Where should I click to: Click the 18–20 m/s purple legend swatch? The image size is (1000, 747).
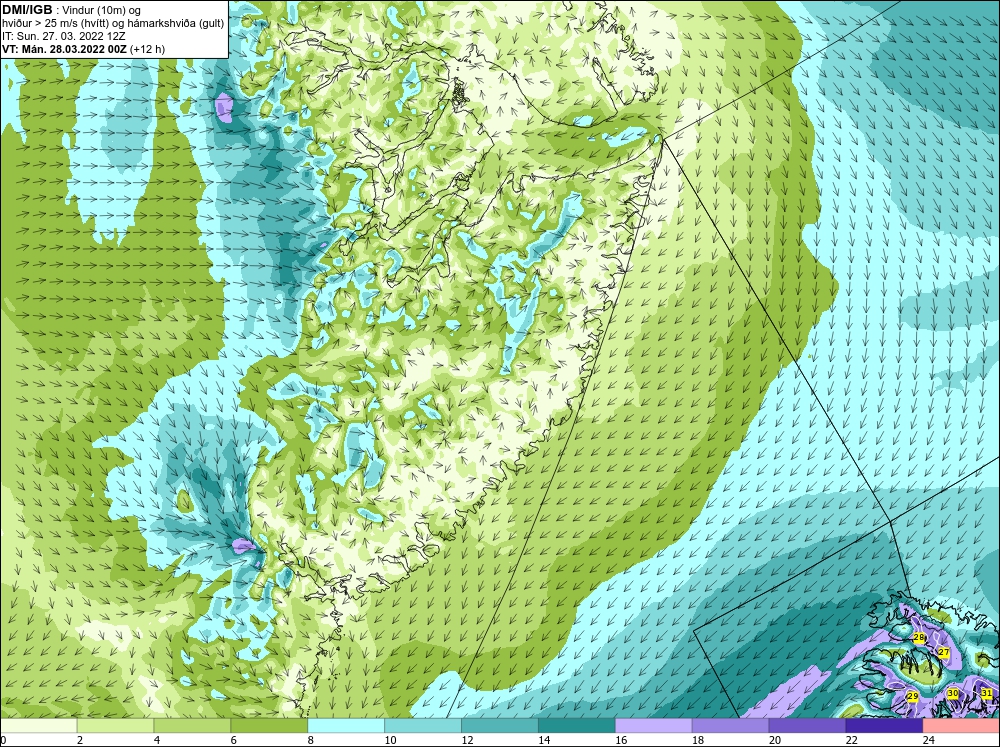(730, 725)
